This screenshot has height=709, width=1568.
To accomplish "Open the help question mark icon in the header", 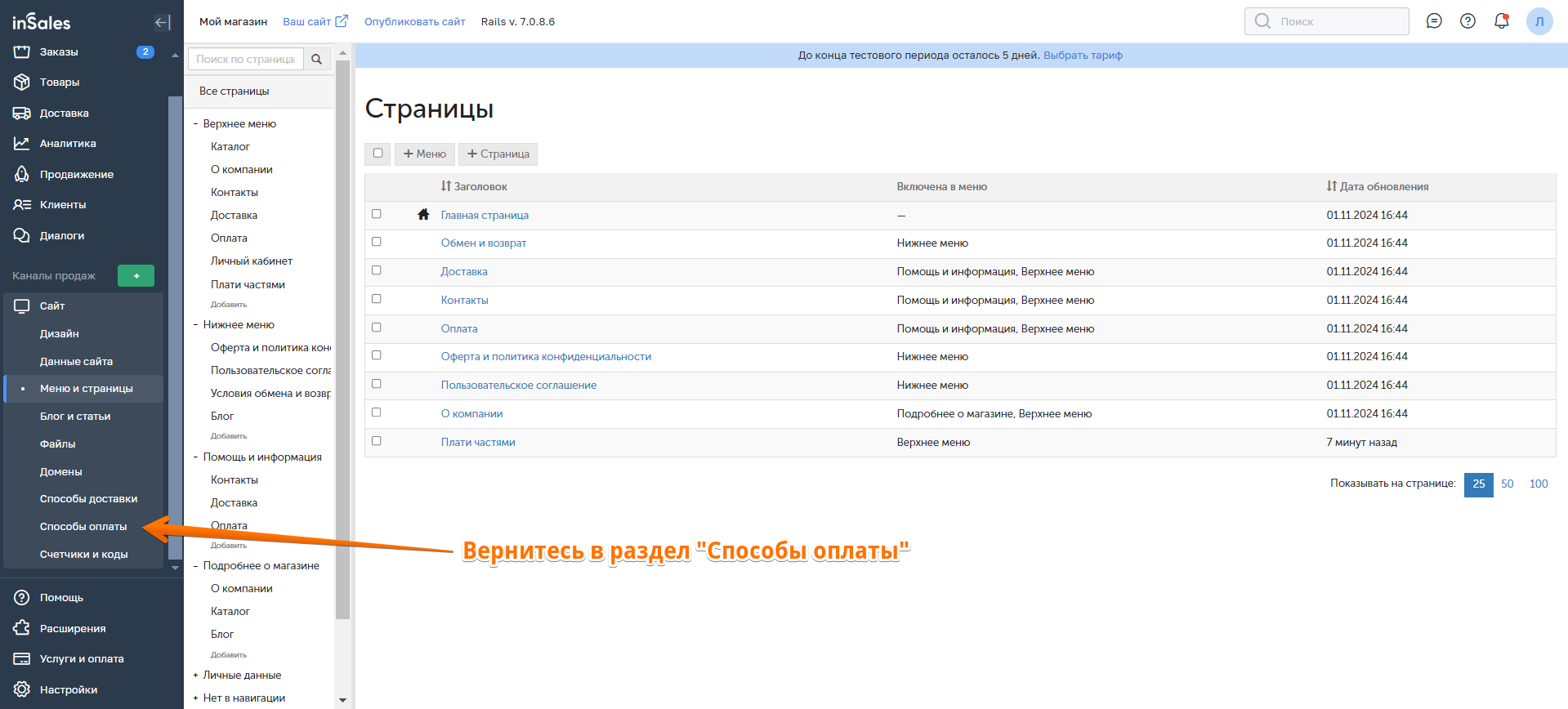I will tap(1467, 21).
